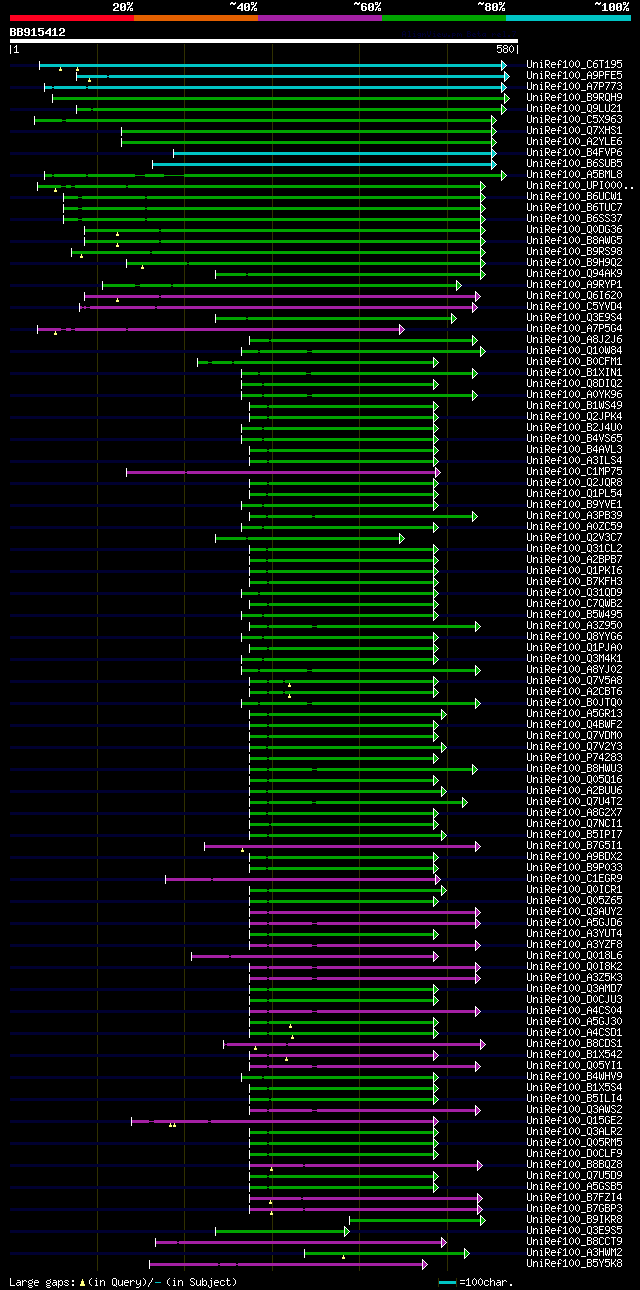Select the UniRef100_Q7U4T2 label

pos(574,801)
